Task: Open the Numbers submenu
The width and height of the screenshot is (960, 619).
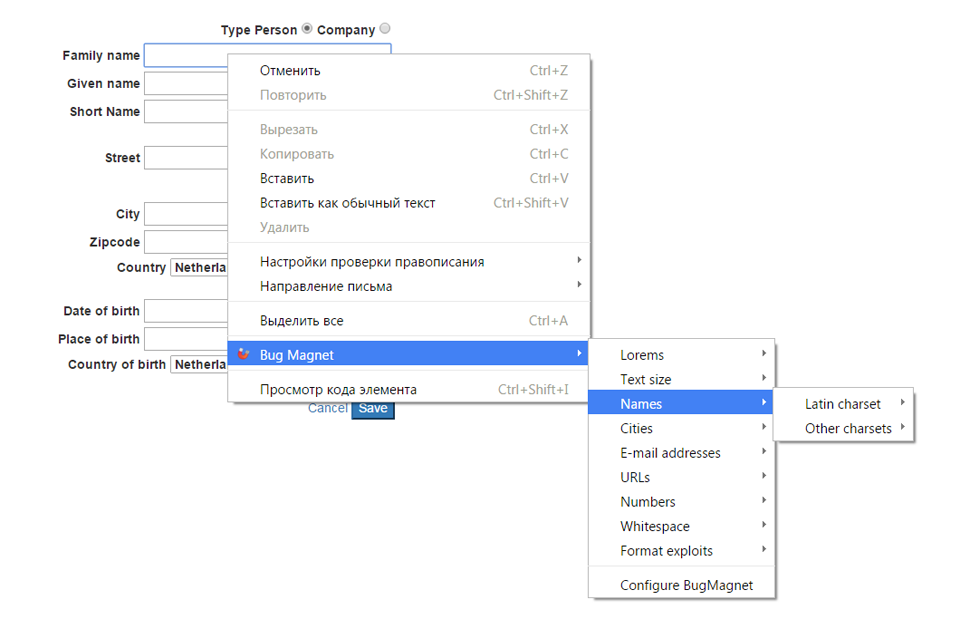Action: click(x=648, y=502)
